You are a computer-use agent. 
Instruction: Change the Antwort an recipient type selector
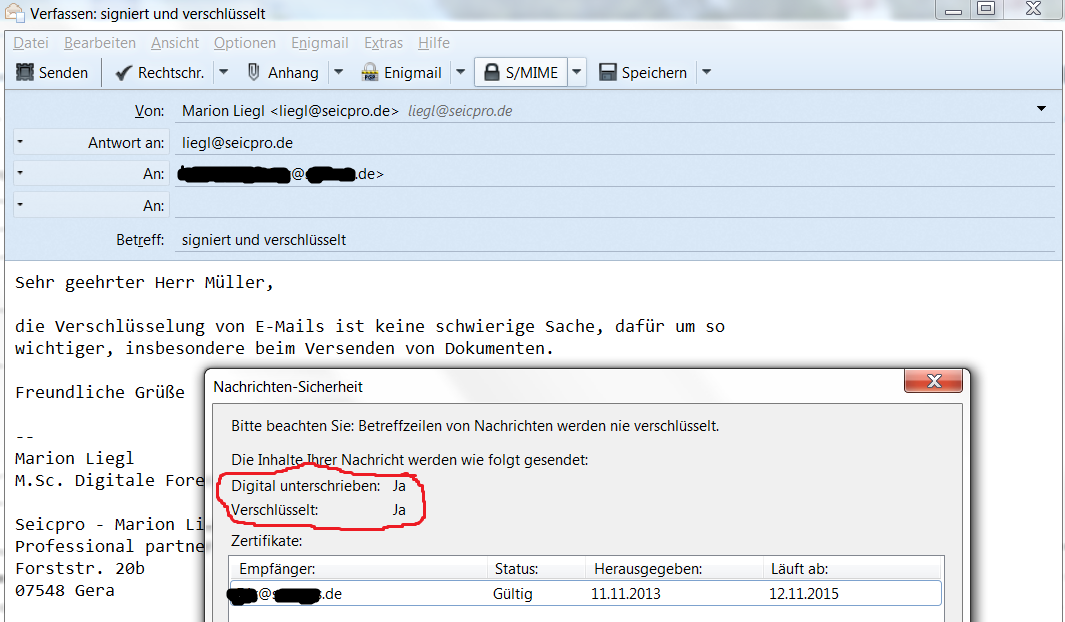tap(20, 143)
